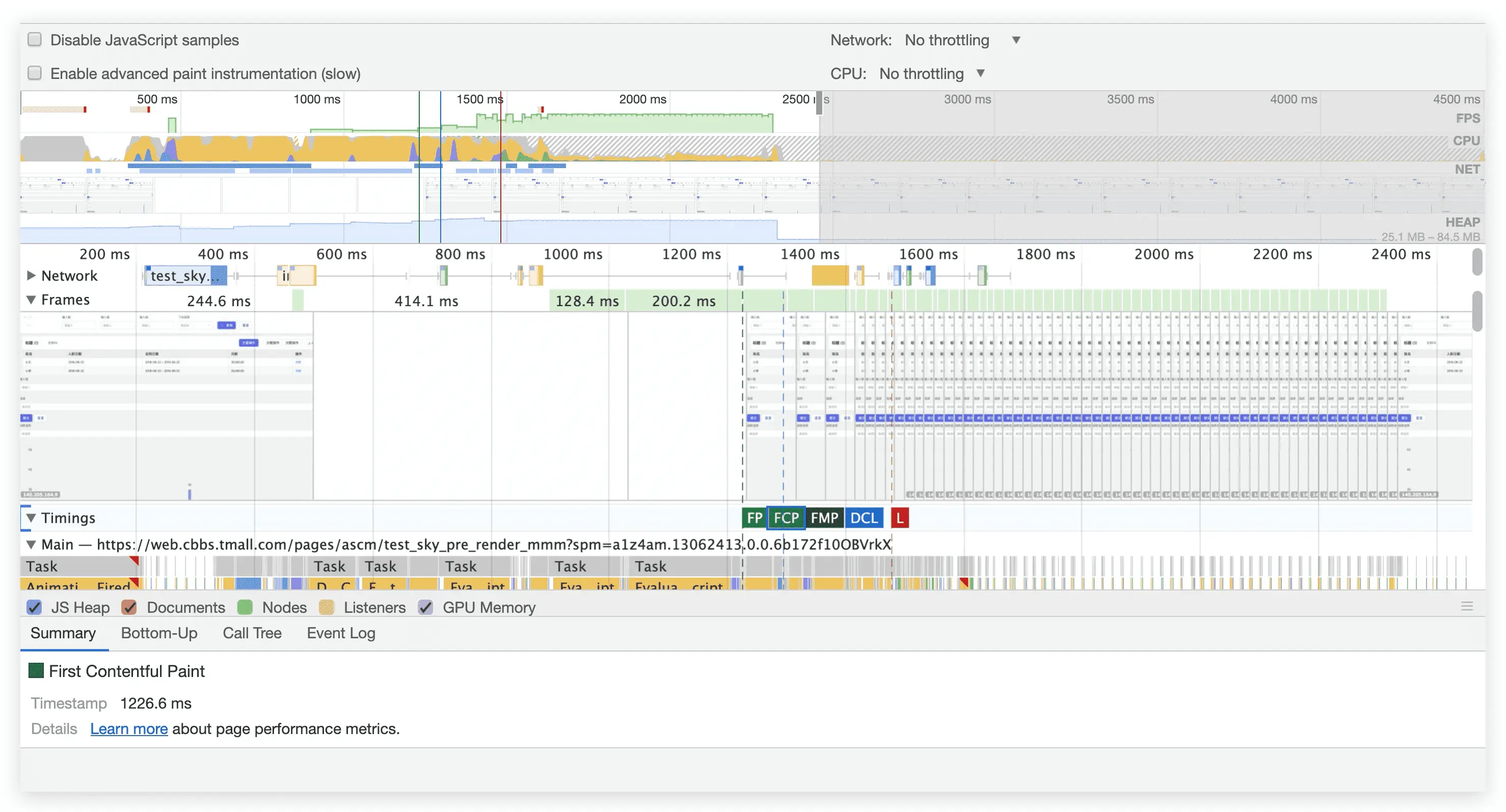
Task: Click the Learn more link
Action: tap(128, 729)
